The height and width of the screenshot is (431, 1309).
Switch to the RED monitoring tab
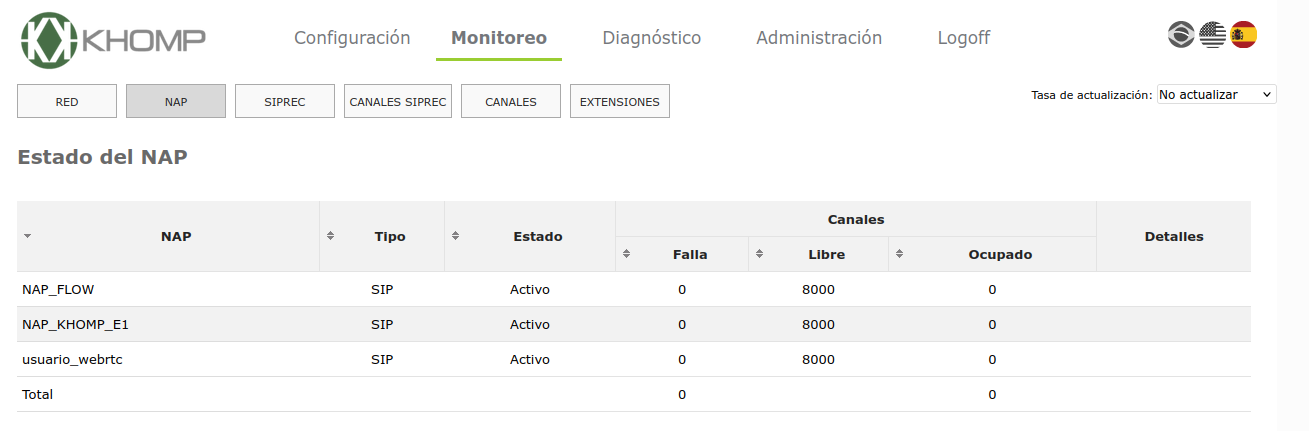point(67,101)
